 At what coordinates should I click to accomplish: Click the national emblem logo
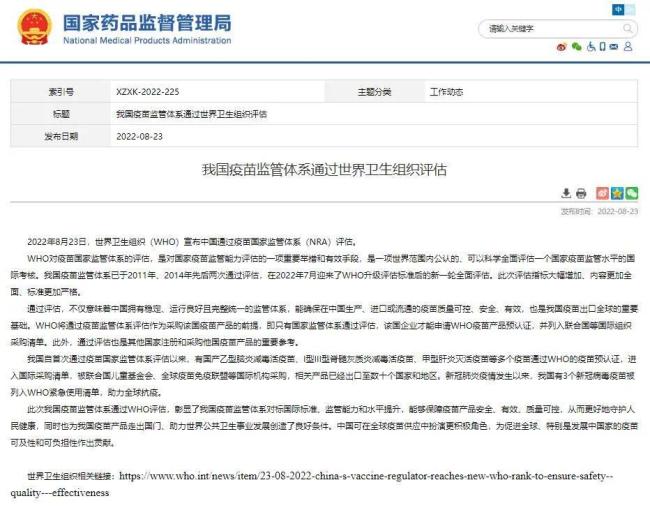pos(35,30)
